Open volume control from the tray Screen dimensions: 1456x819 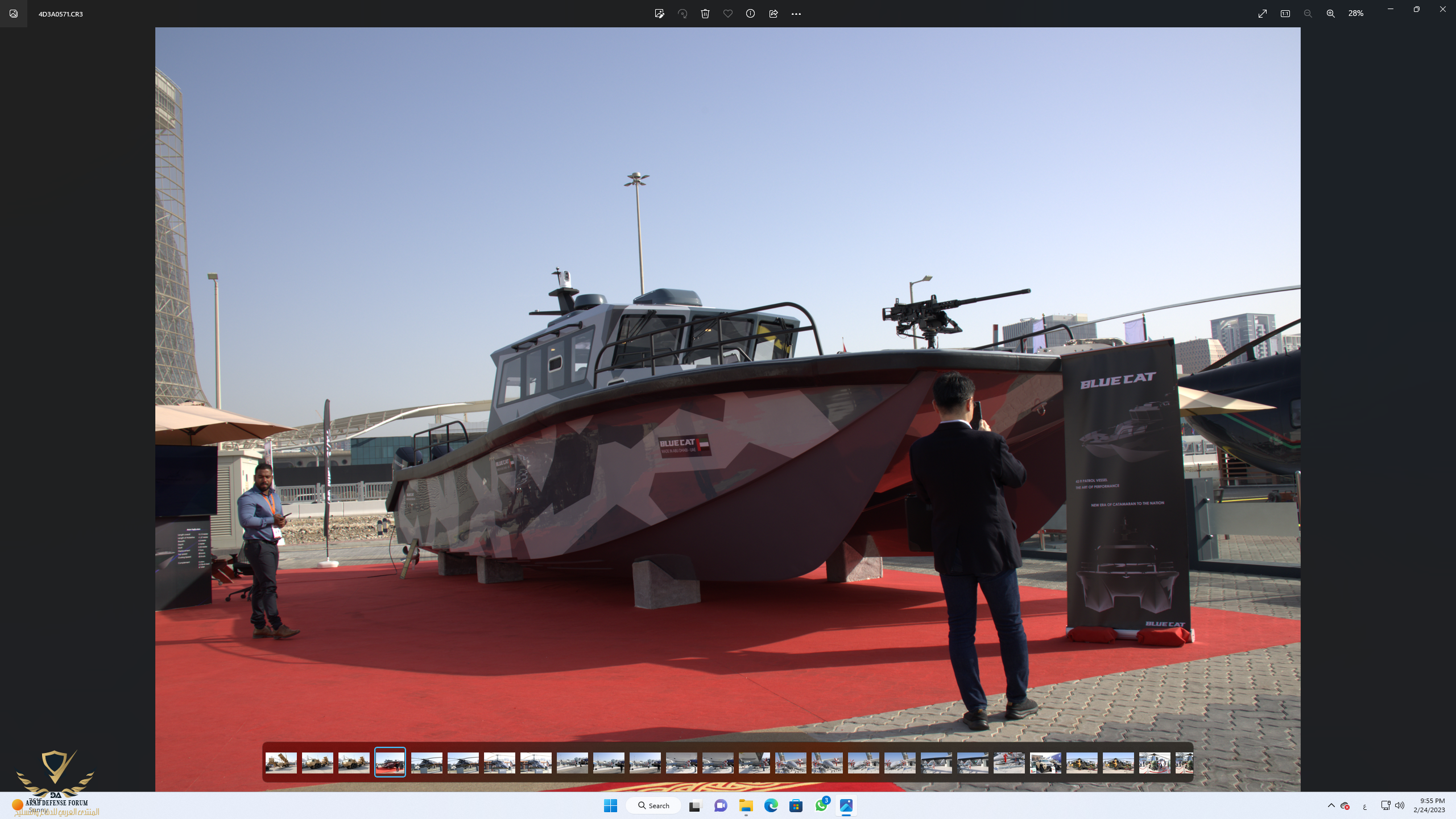pos(1400,805)
